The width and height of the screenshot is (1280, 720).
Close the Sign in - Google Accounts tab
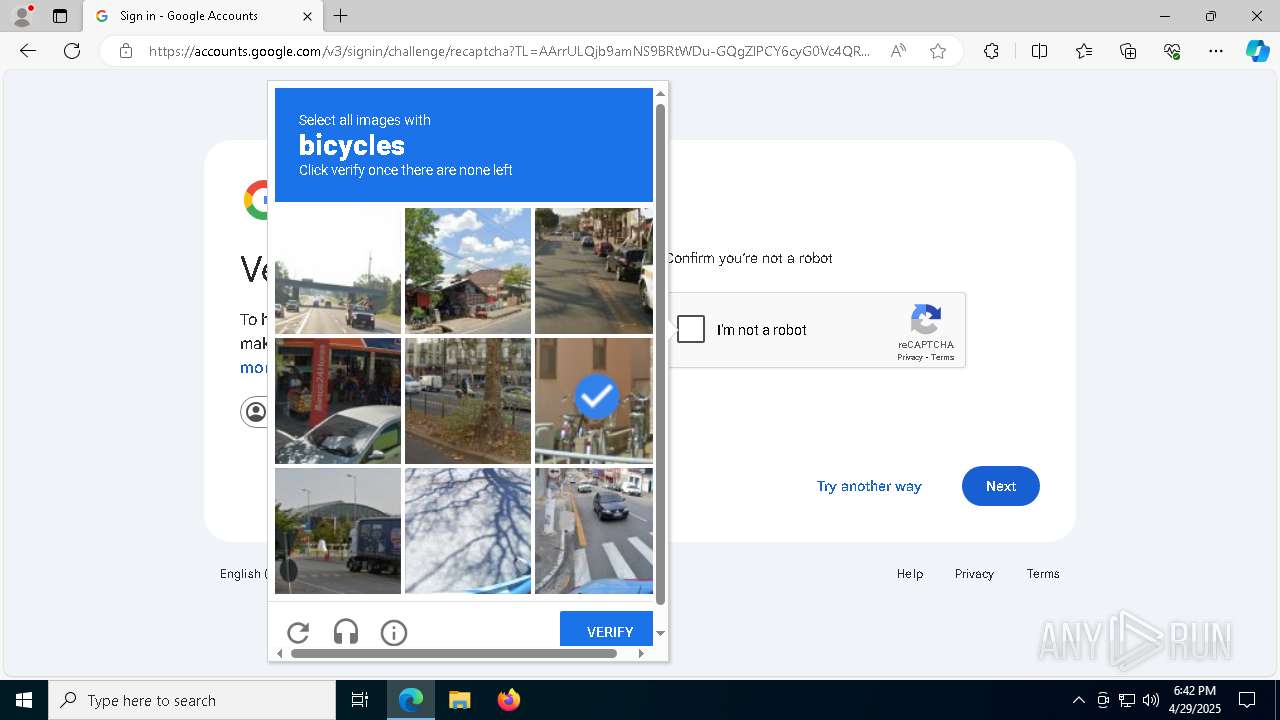(307, 16)
